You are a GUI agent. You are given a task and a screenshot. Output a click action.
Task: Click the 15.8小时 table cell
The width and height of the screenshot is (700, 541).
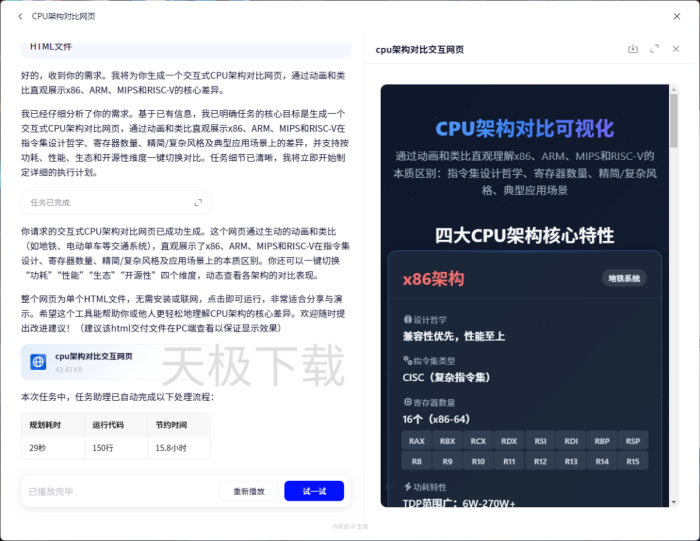click(179, 447)
